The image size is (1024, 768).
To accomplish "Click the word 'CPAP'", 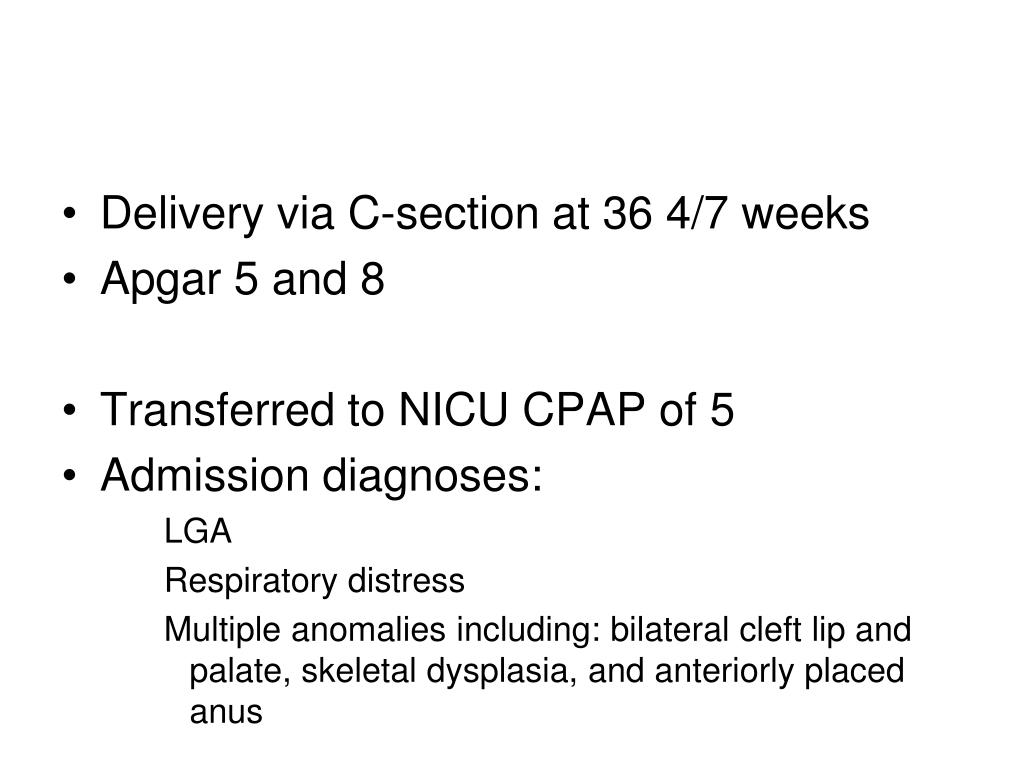I will coord(584,409).
